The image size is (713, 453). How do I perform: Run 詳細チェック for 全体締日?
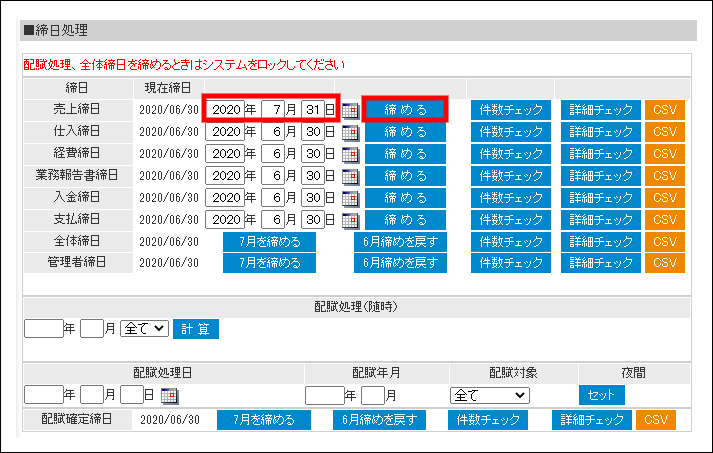click(601, 242)
